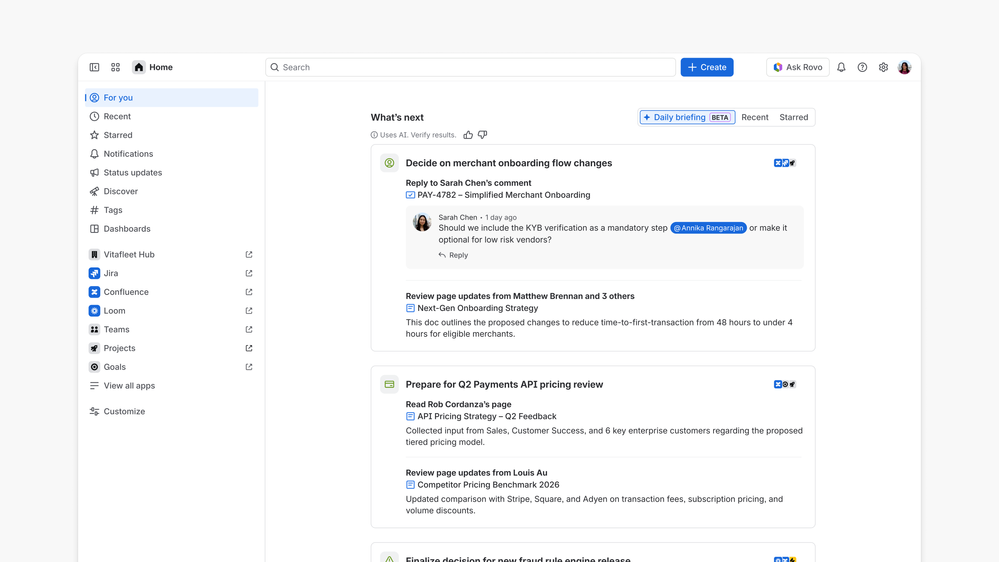Open Prepare for Q2 Payments API pricing review title

pos(504,384)
